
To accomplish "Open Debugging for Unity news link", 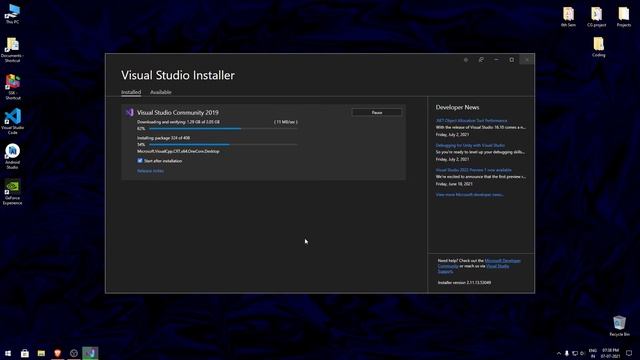I will (470, 145).
